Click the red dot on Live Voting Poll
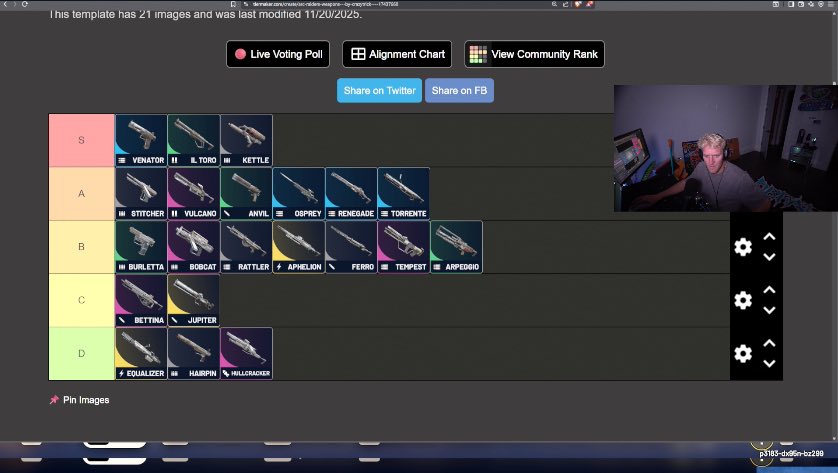 point(240,54)
